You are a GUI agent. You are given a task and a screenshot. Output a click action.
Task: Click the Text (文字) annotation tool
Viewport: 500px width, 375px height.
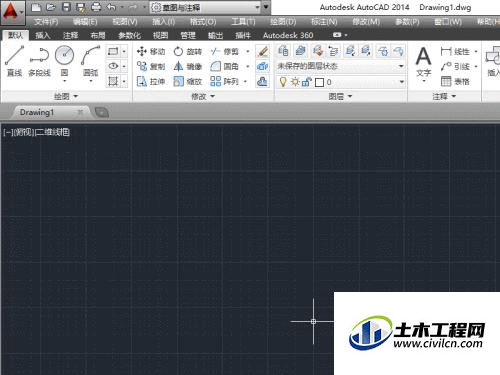[423, 64]
